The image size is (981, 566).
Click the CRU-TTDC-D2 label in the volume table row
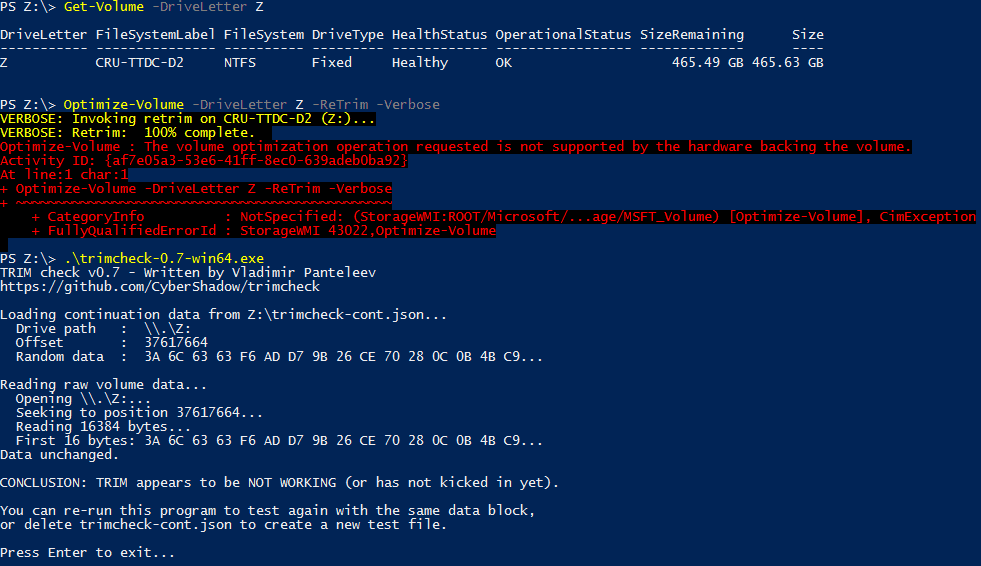[x=139, y=62]
